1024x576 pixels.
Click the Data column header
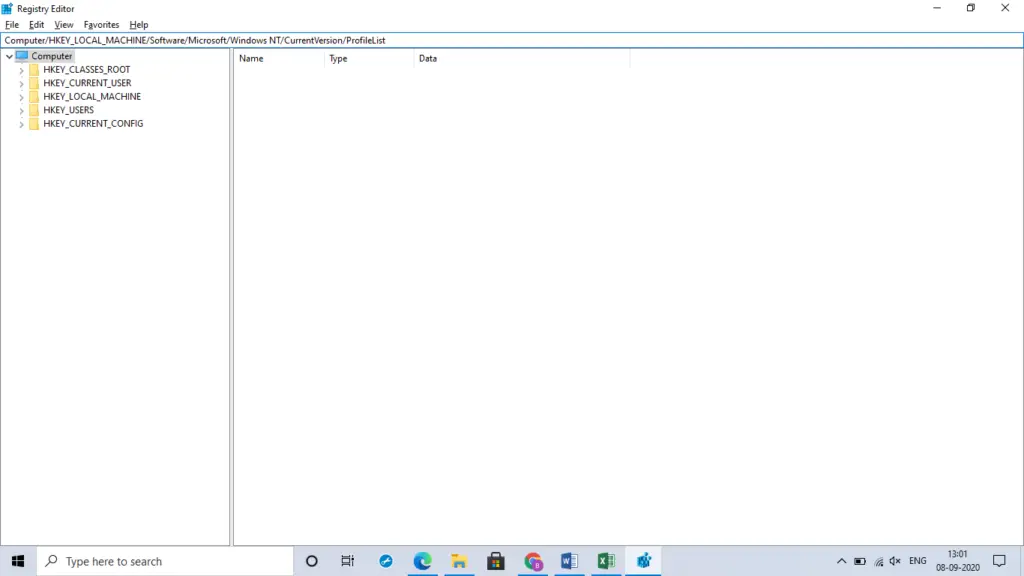click(x=522, y=59)
